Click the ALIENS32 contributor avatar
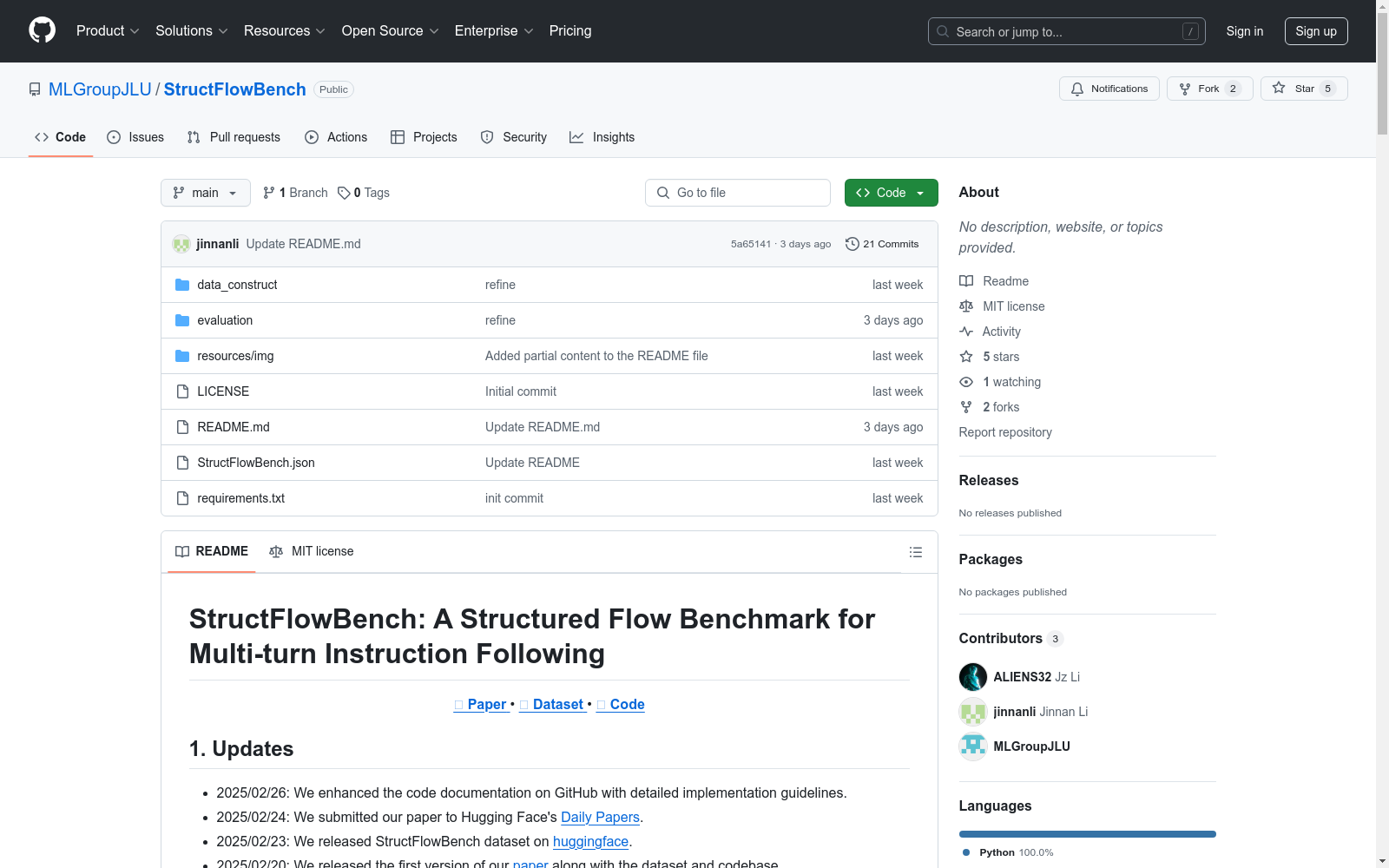Screen dimensions: 1389x868 tap(973, 677)
